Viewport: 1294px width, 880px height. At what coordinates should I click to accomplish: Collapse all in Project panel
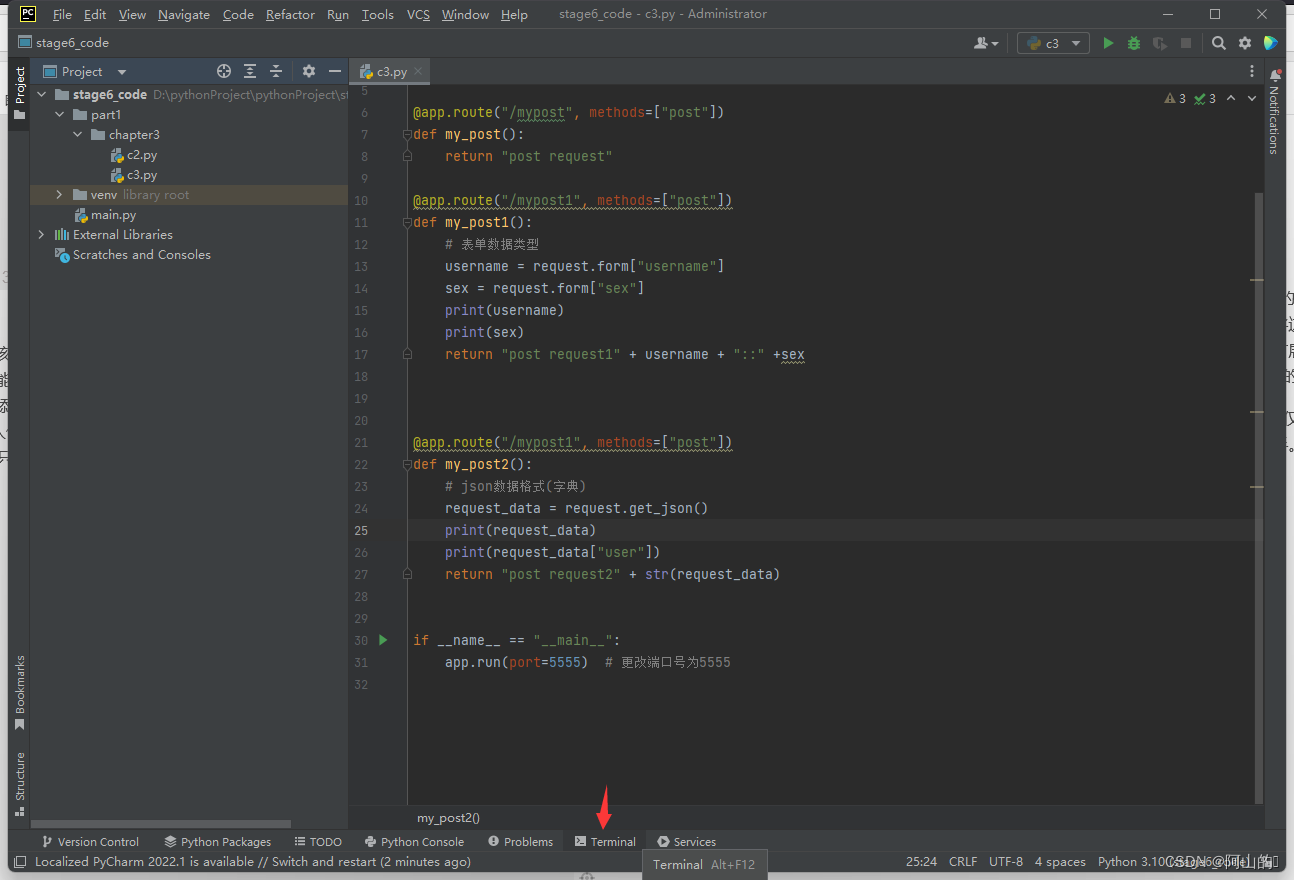276,71
